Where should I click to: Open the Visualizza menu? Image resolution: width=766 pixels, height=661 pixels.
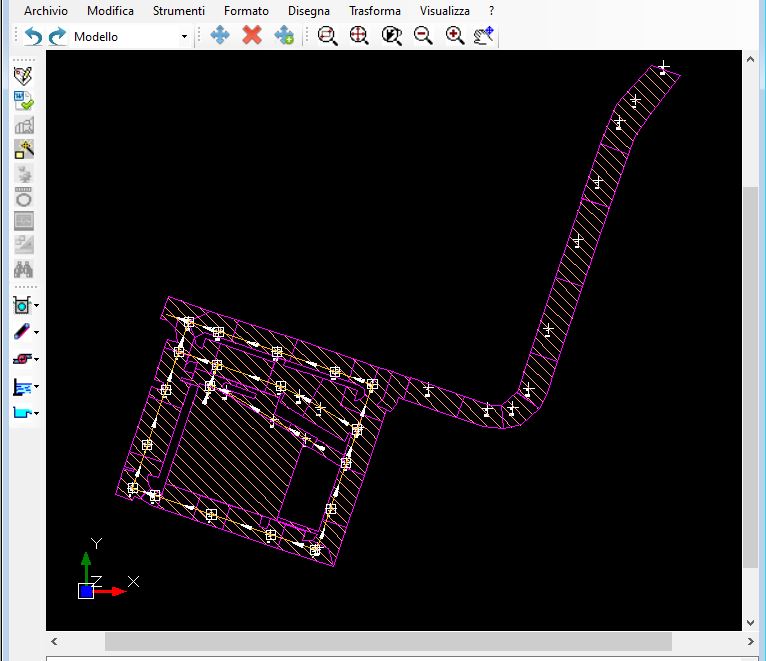(x=444, y=11)
